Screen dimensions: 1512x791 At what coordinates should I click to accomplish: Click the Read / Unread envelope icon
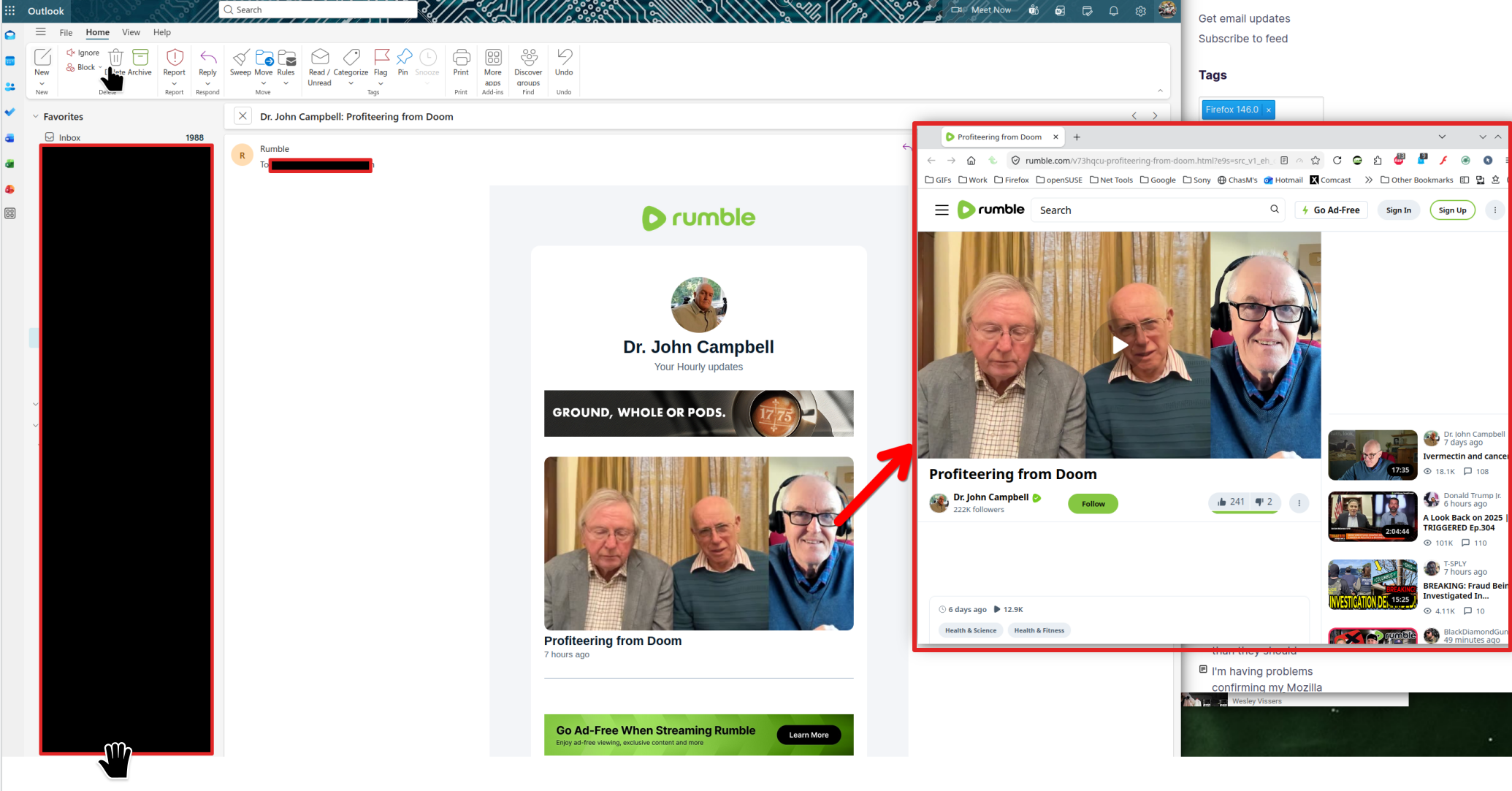click(319, 58)
